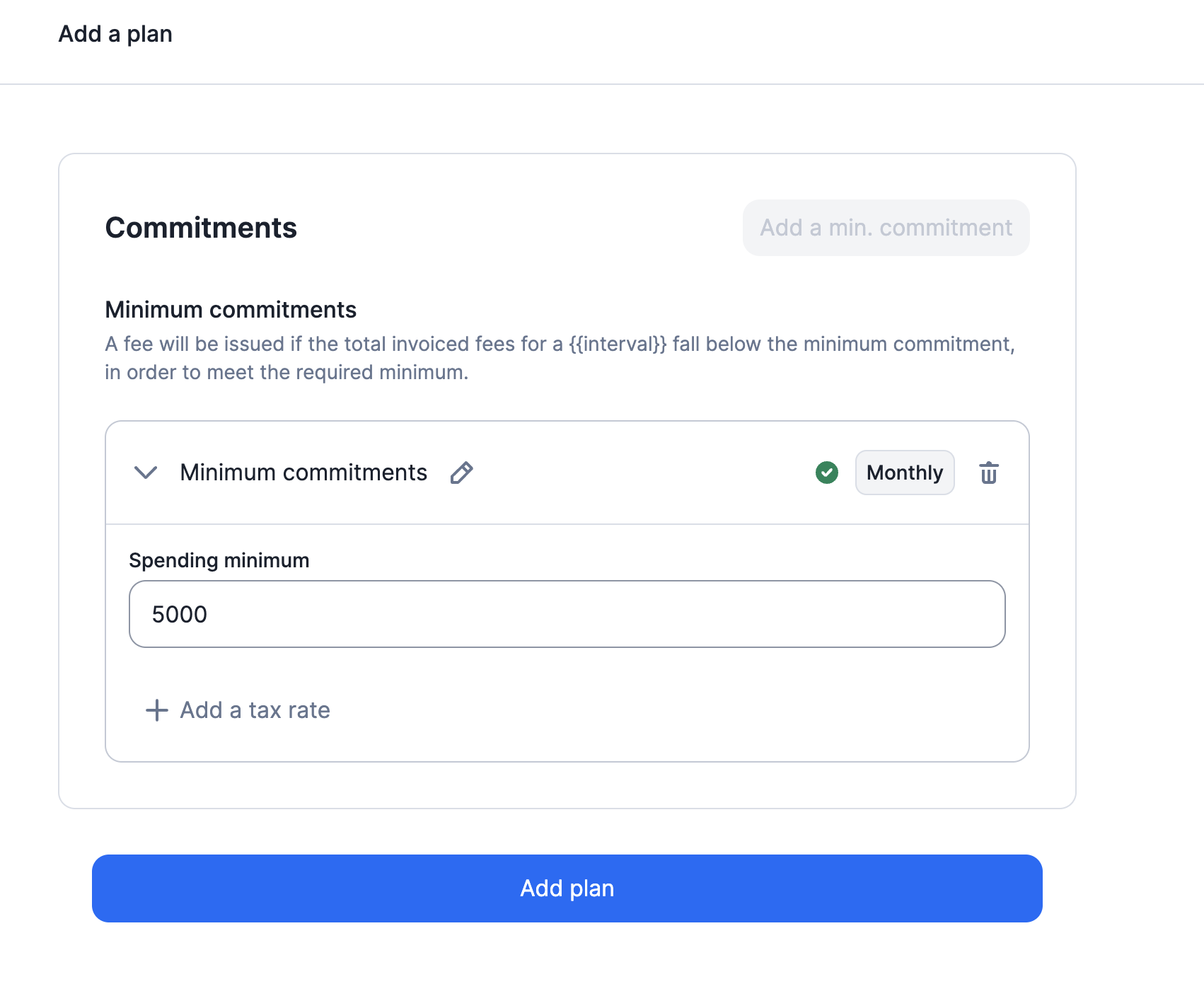Click the greyed Add a min. commitment button
Screen dimensions: 1204x996
tap(886, 228)
